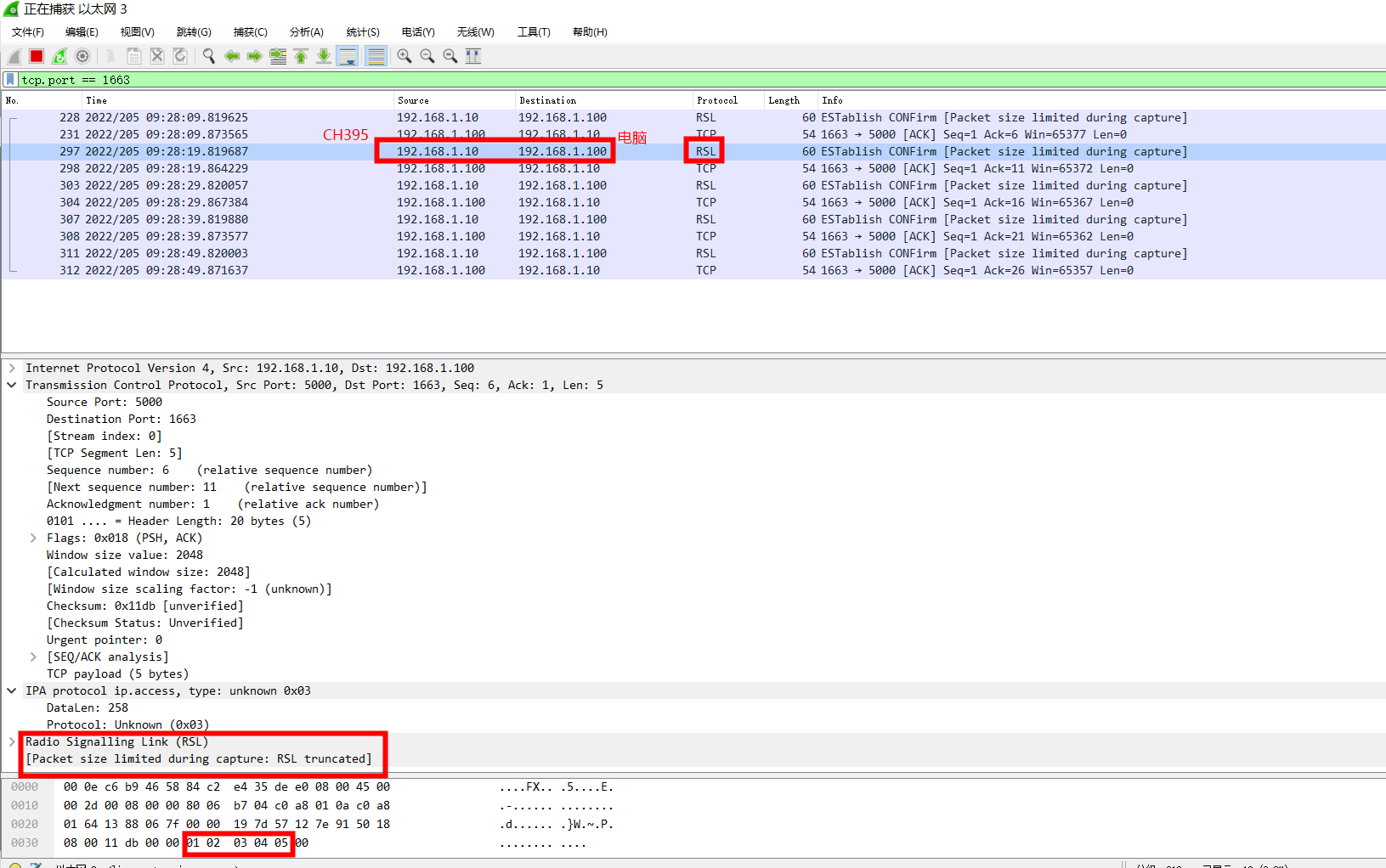
Task: Toggle auto scroll during live capture
Action: (348, 56)
